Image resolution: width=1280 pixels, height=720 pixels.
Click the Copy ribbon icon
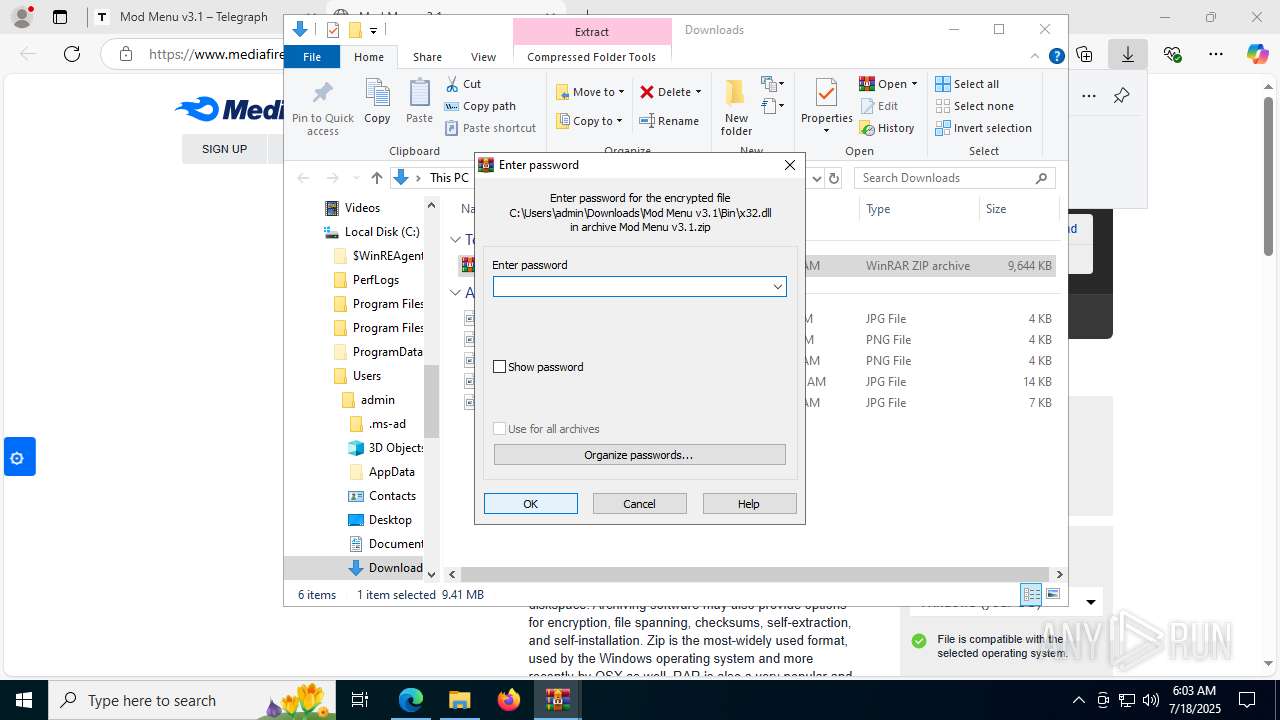[377, 102]
